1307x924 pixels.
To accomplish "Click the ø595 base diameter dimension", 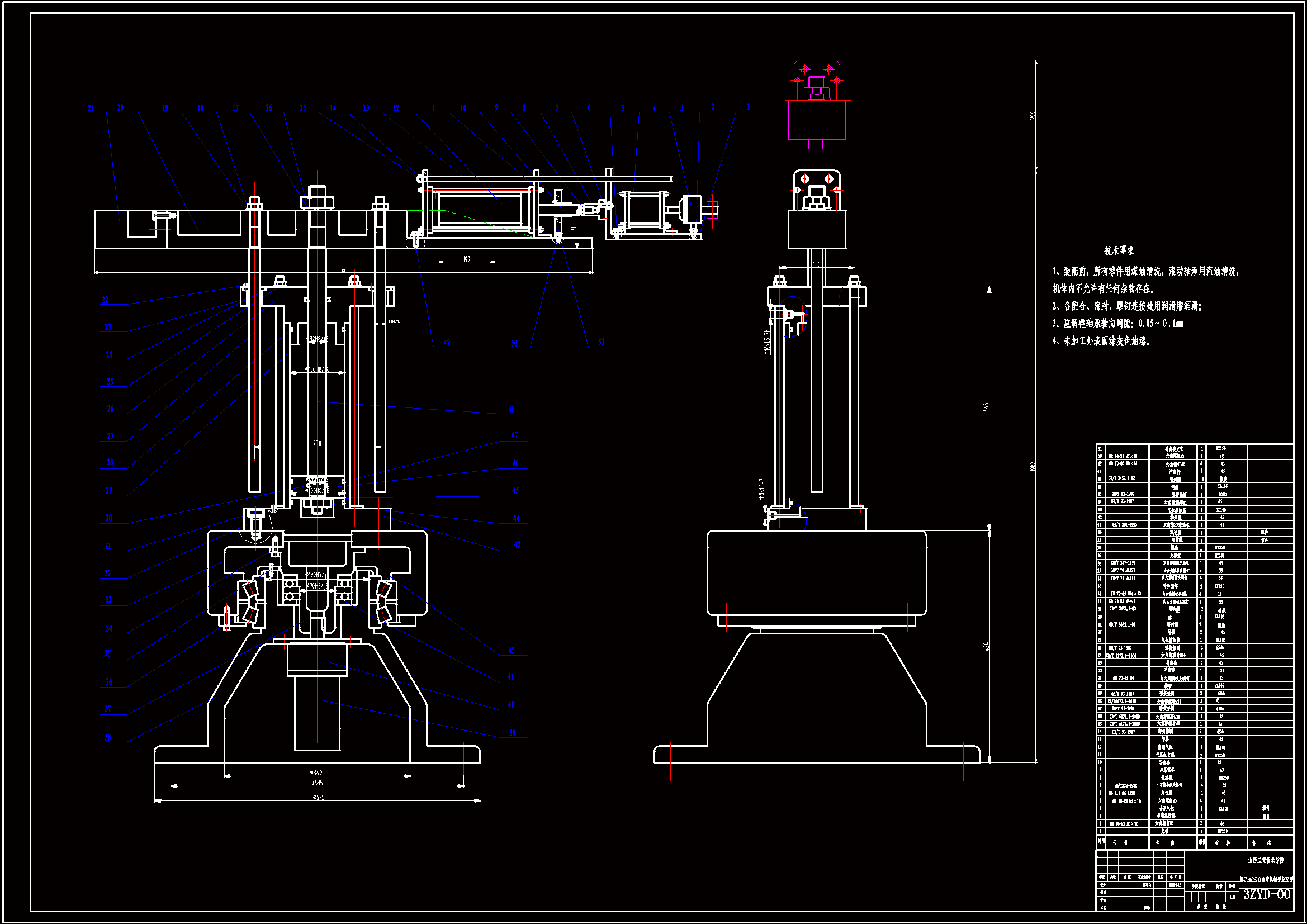I will [x=318, y=798].
